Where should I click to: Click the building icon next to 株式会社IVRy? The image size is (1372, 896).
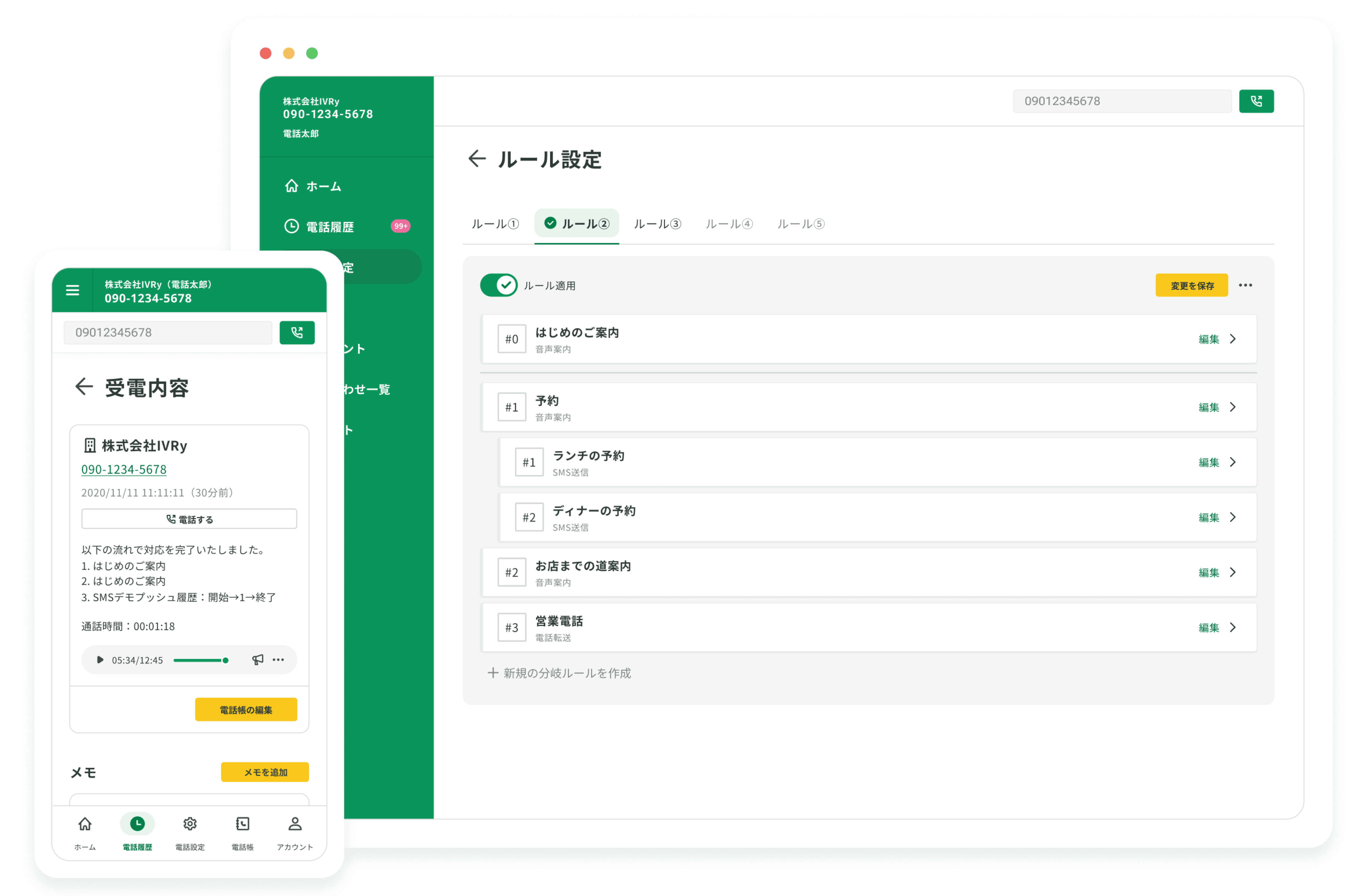[90, 445]
